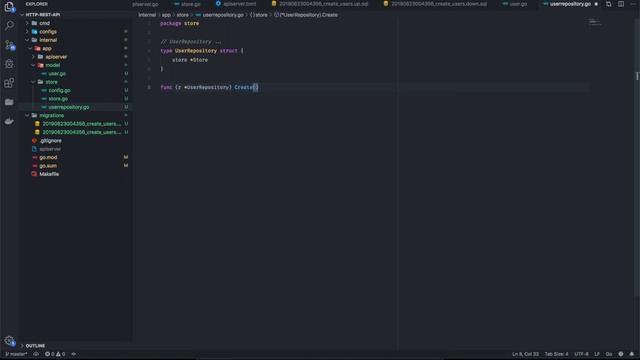
Task: Switch to the store.go tab
Action: [188, 4]
